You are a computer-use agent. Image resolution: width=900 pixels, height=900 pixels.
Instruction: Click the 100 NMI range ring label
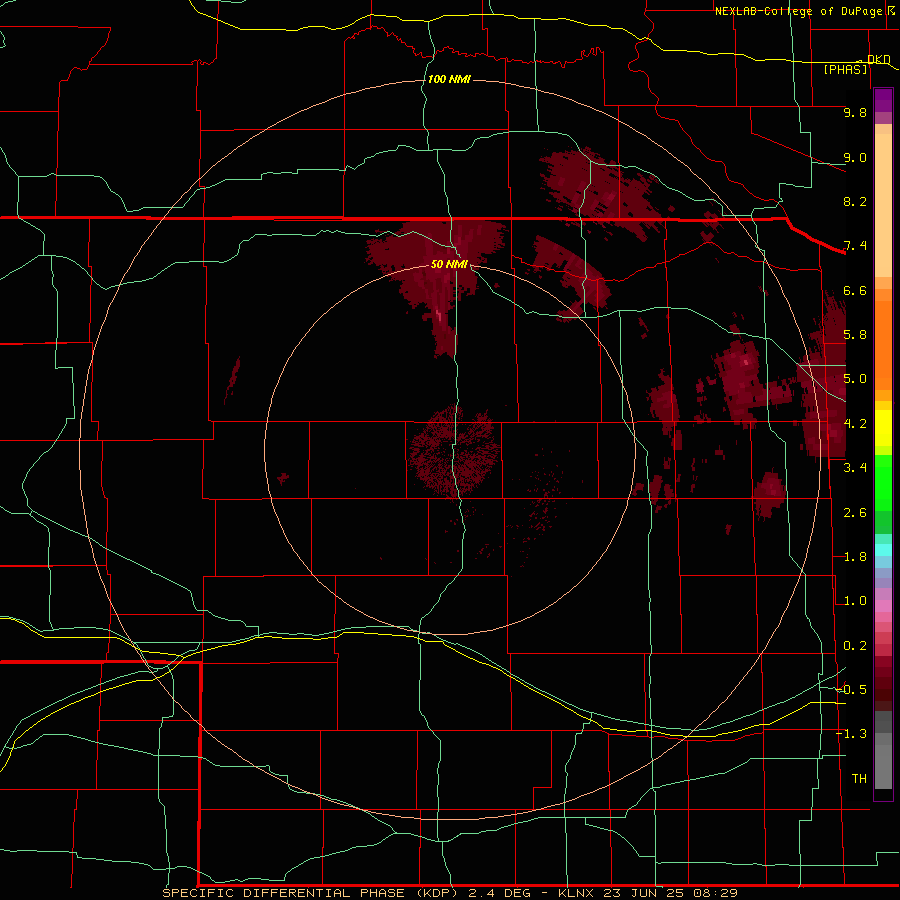[449, 79]
